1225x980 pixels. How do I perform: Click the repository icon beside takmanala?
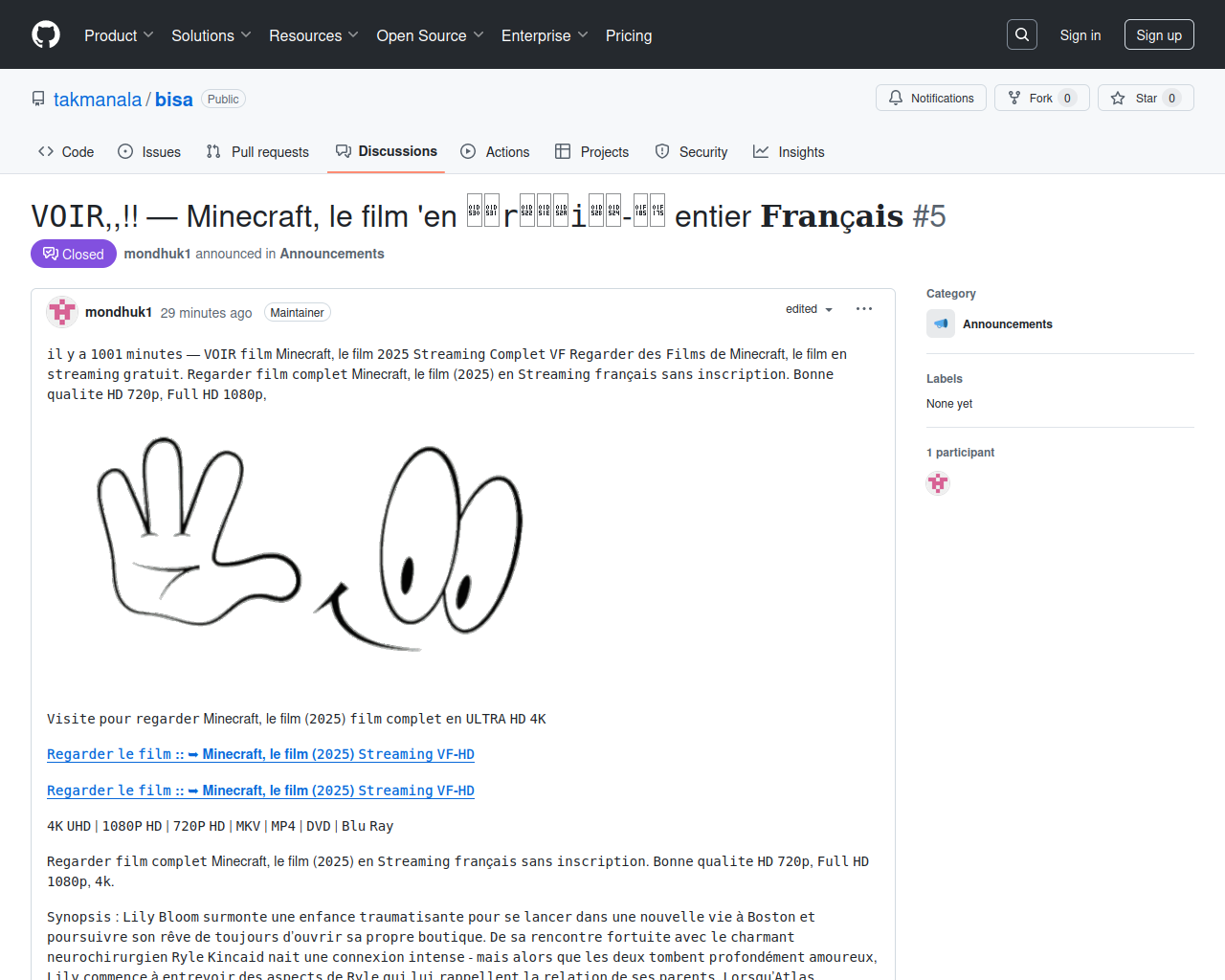[x=38, y=100]
